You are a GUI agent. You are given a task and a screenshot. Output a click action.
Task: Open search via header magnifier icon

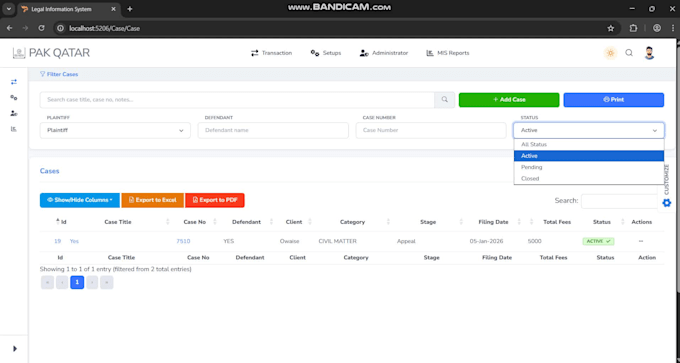pyautogui.click(x=629, y=53)
